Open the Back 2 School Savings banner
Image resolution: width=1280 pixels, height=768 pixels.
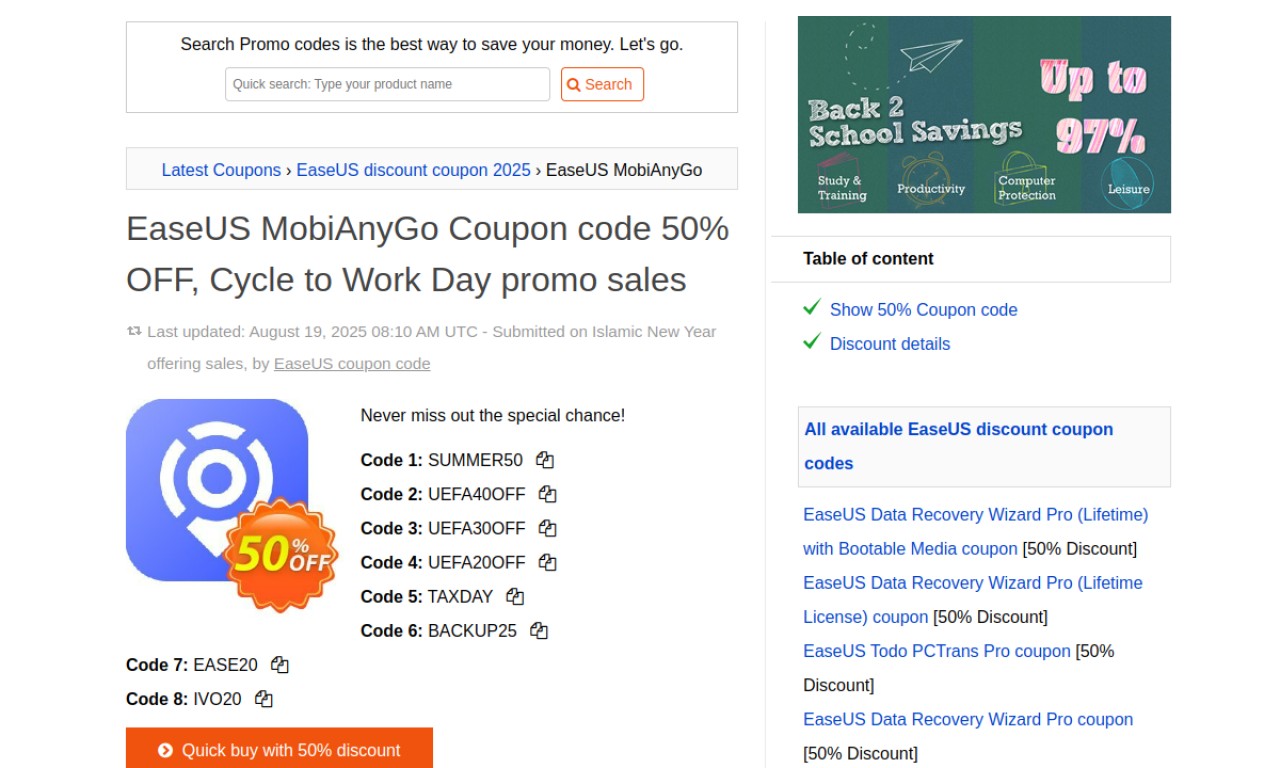click(984, 114)
